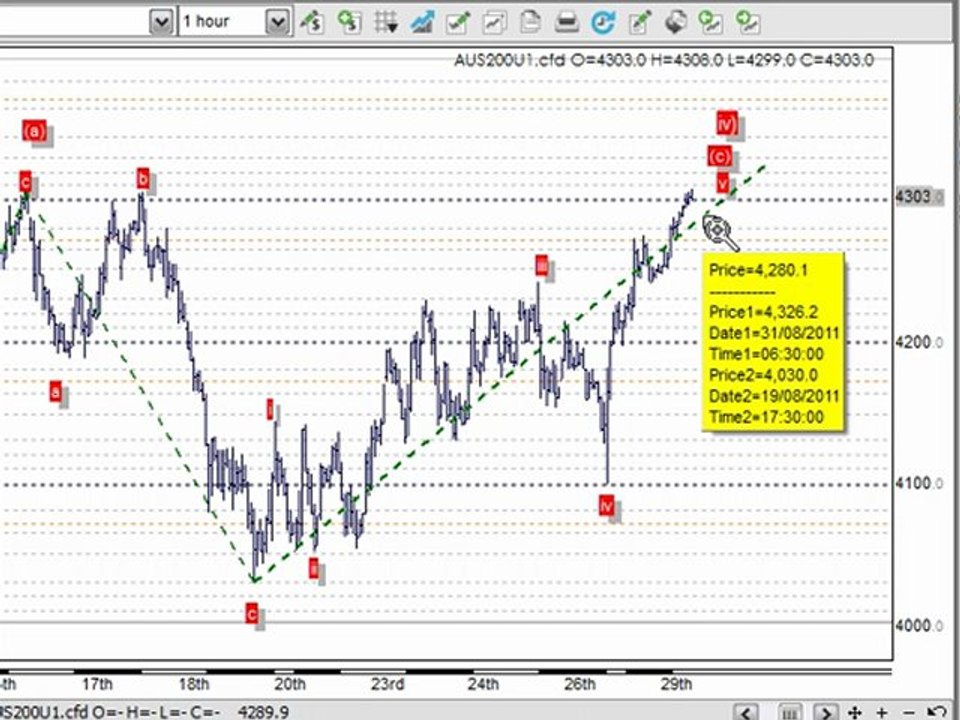
Task: Click the pencil-and-dollar order icon
Action: pos(312,23)
